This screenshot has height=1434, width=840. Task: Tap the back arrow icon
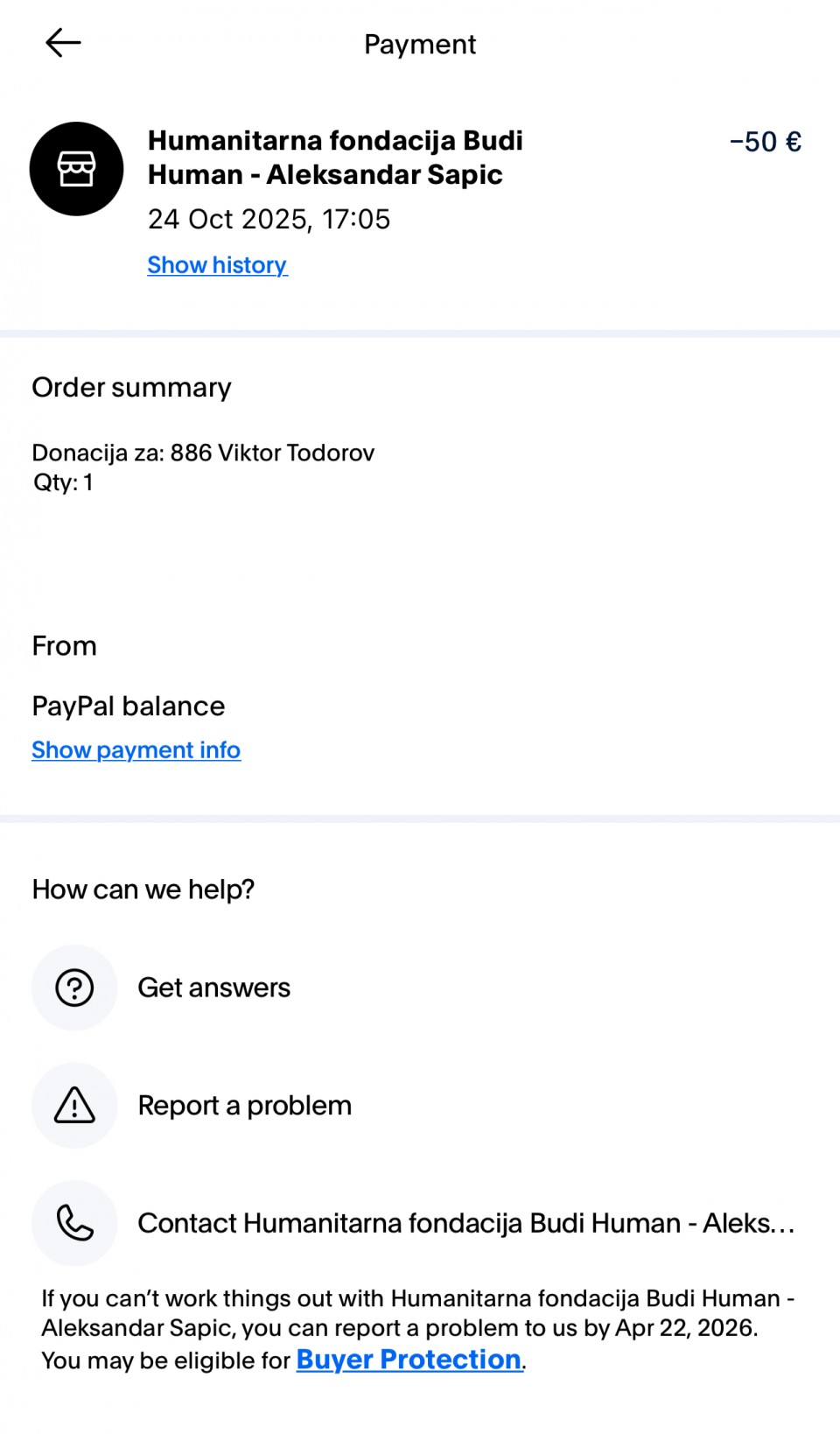[x=63, y=43]
